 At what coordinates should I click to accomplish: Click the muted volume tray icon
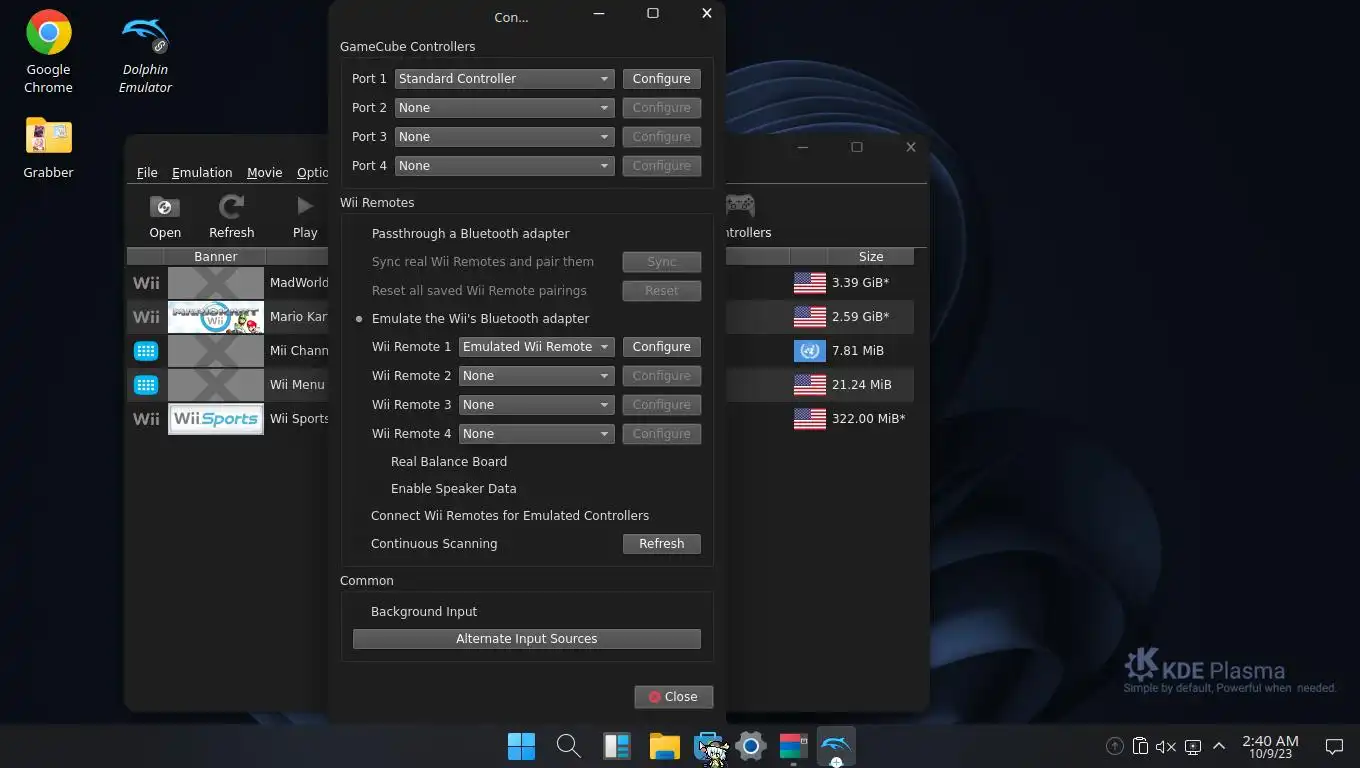click(x=1166, y=746)
